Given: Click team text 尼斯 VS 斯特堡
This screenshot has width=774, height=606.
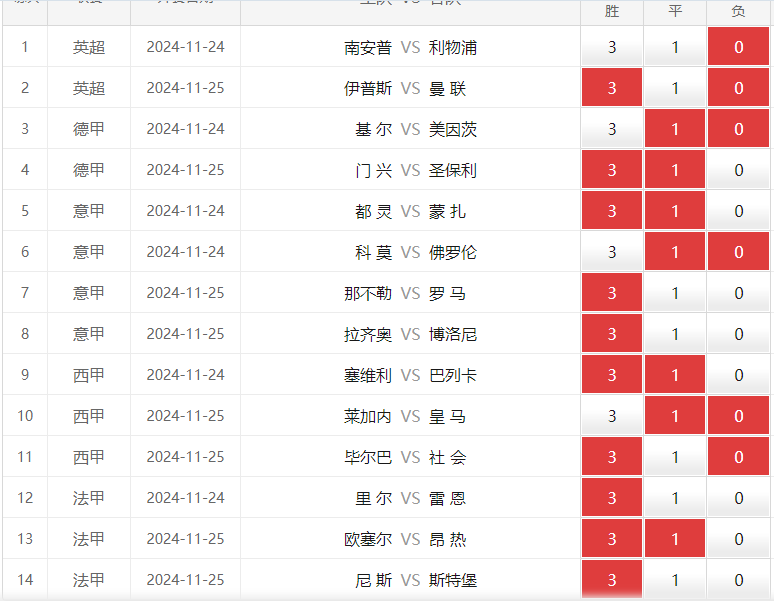Looking at the screenshot, I should tap(416, 580).
